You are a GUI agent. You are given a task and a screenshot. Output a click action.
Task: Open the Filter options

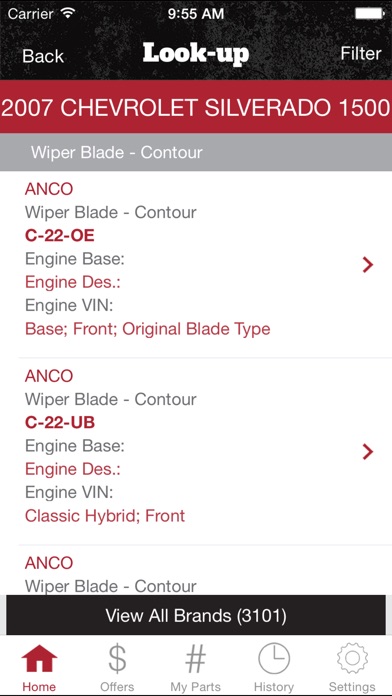point(360,54)
